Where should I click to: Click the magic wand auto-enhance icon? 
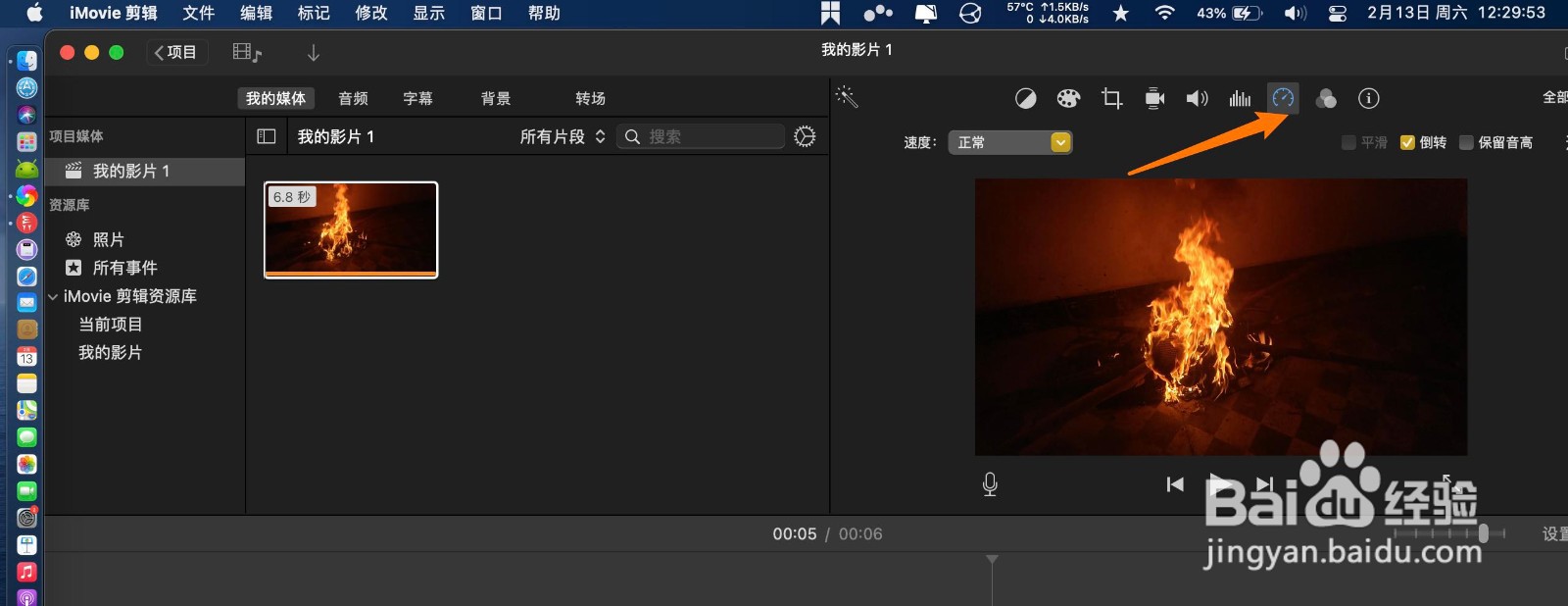pos(847,96)
